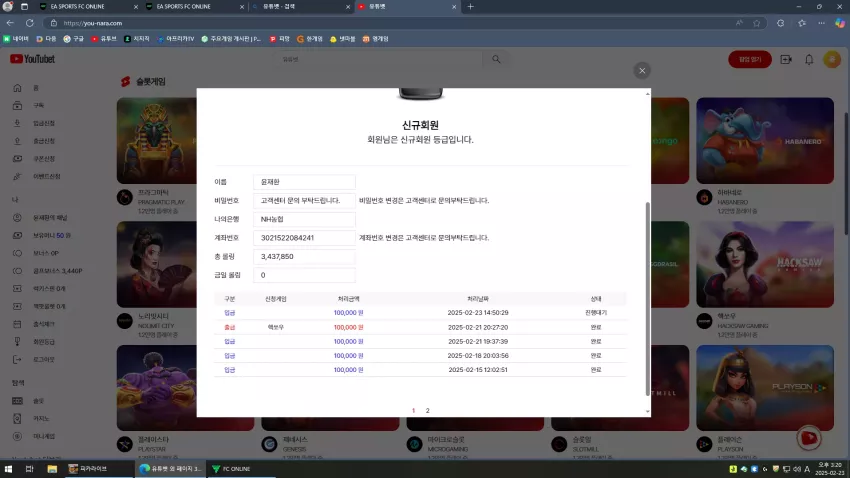Viewport: 850px width, 478px height.
Task: Open the notifications bell
Action: (809, 60)
